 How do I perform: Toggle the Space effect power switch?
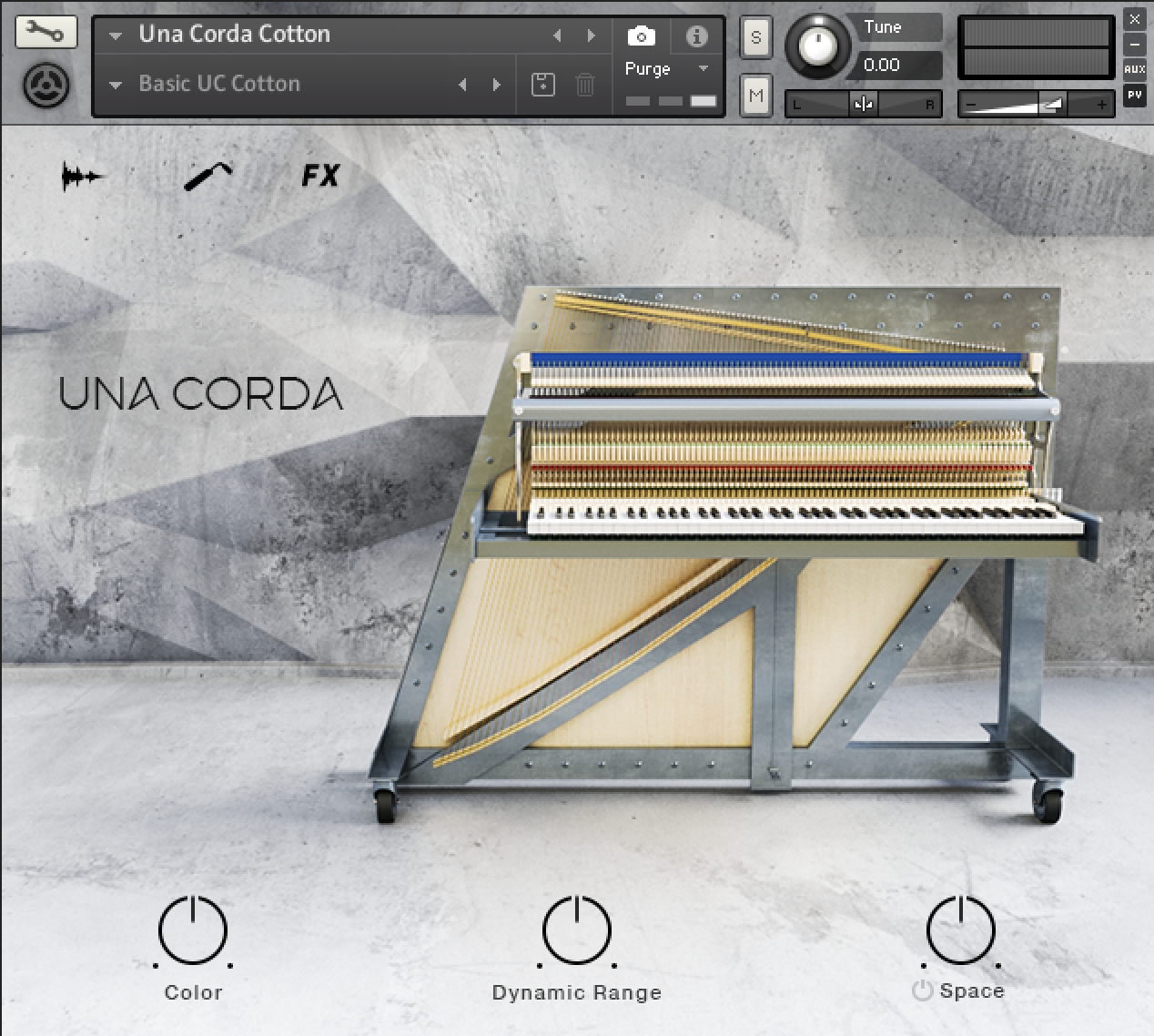pos(923,991)
